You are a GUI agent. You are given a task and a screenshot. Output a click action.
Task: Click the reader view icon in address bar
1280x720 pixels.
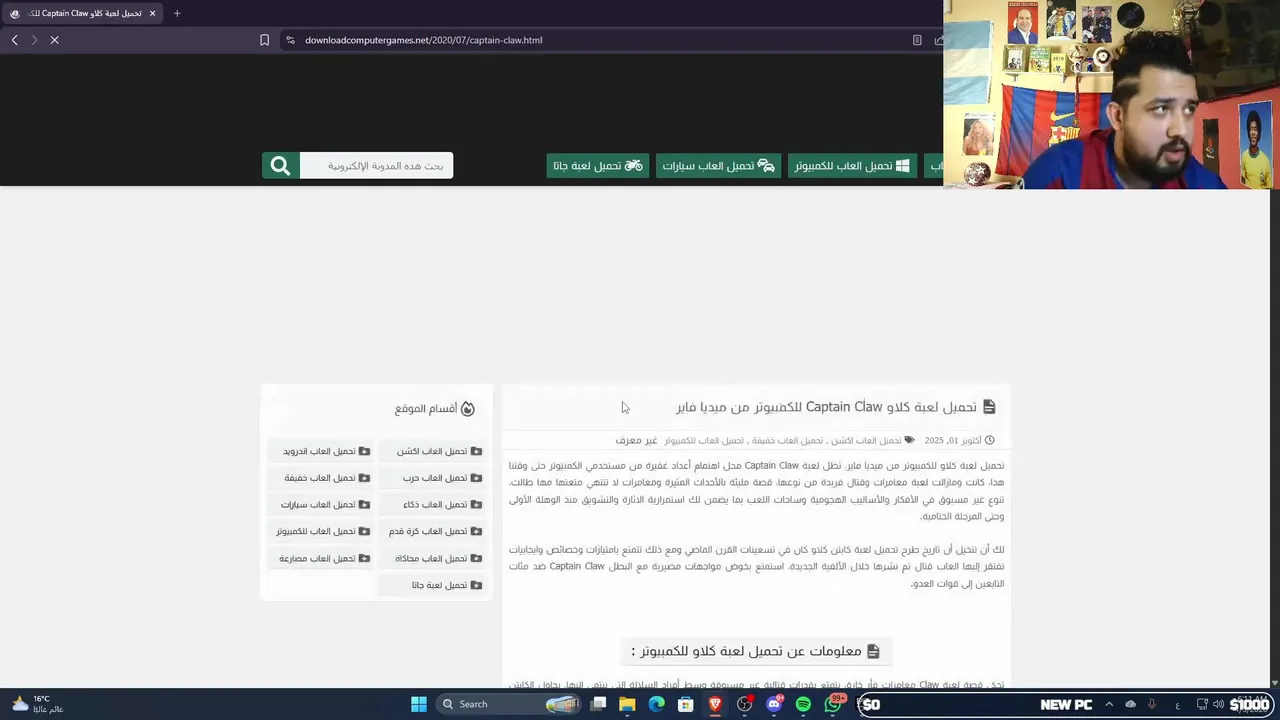[917, 40]
